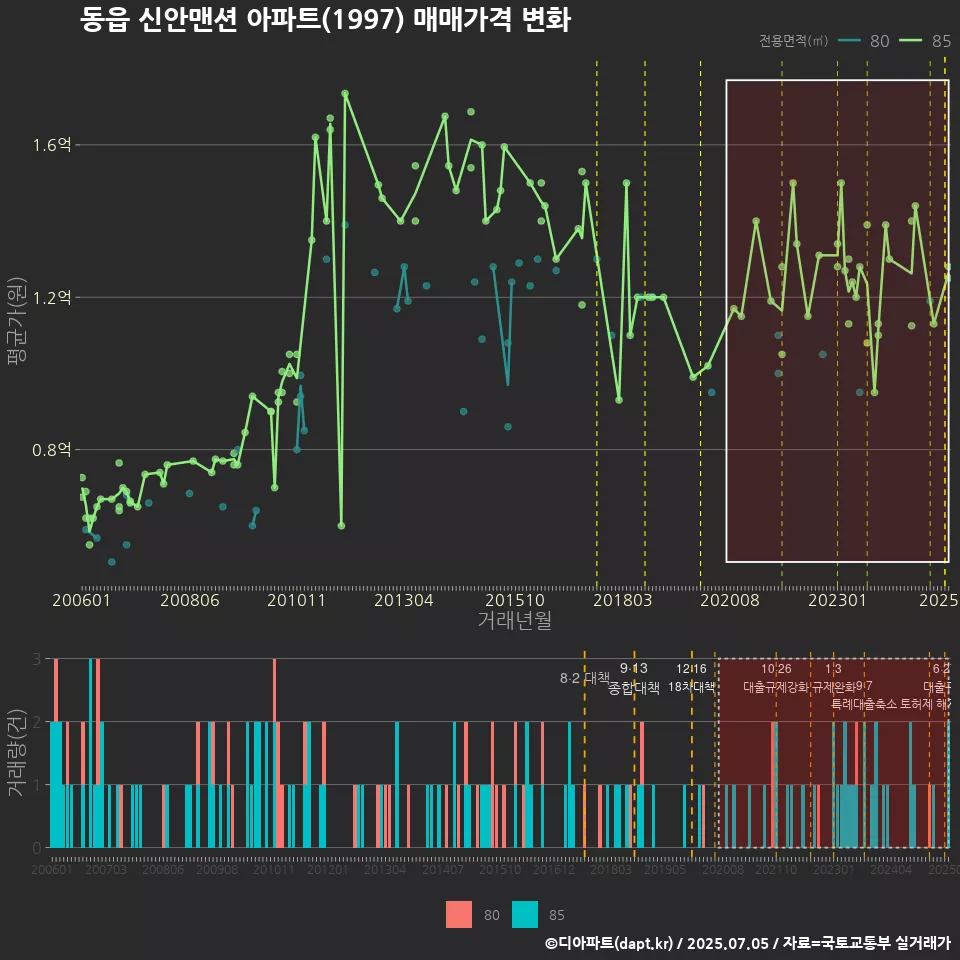This screenshot has height=960, width=960.
Task: Click the 1.2억 y-axis label
Action: pyautogui.click(x=51, y=298)
